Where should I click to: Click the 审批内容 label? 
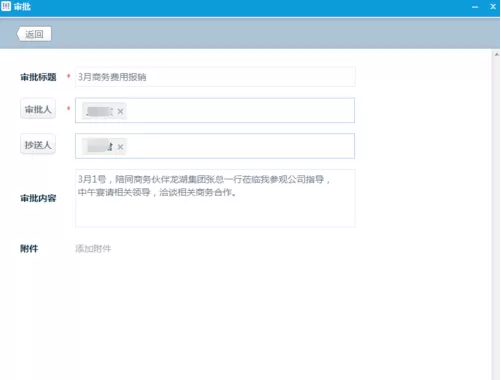click(x=38, y=198)
